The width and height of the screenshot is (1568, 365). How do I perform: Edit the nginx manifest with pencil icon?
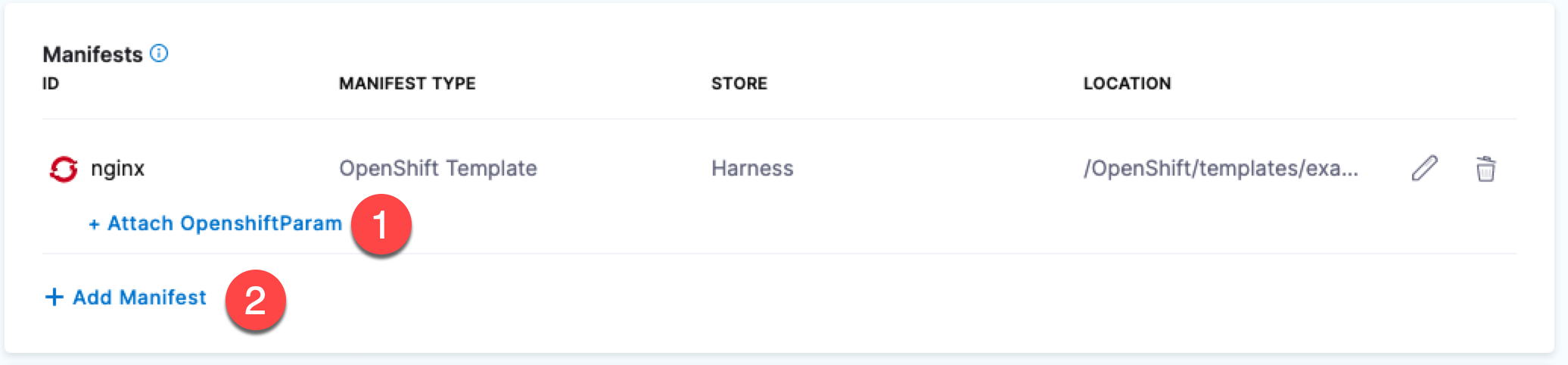(x=1424, y=168)
